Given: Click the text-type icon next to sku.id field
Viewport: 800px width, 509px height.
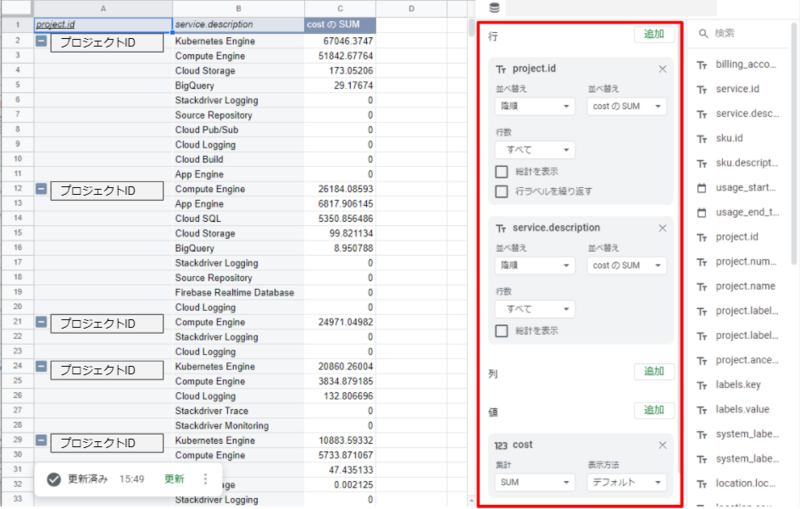Looking at the screenshot, I should pos(702,139).
